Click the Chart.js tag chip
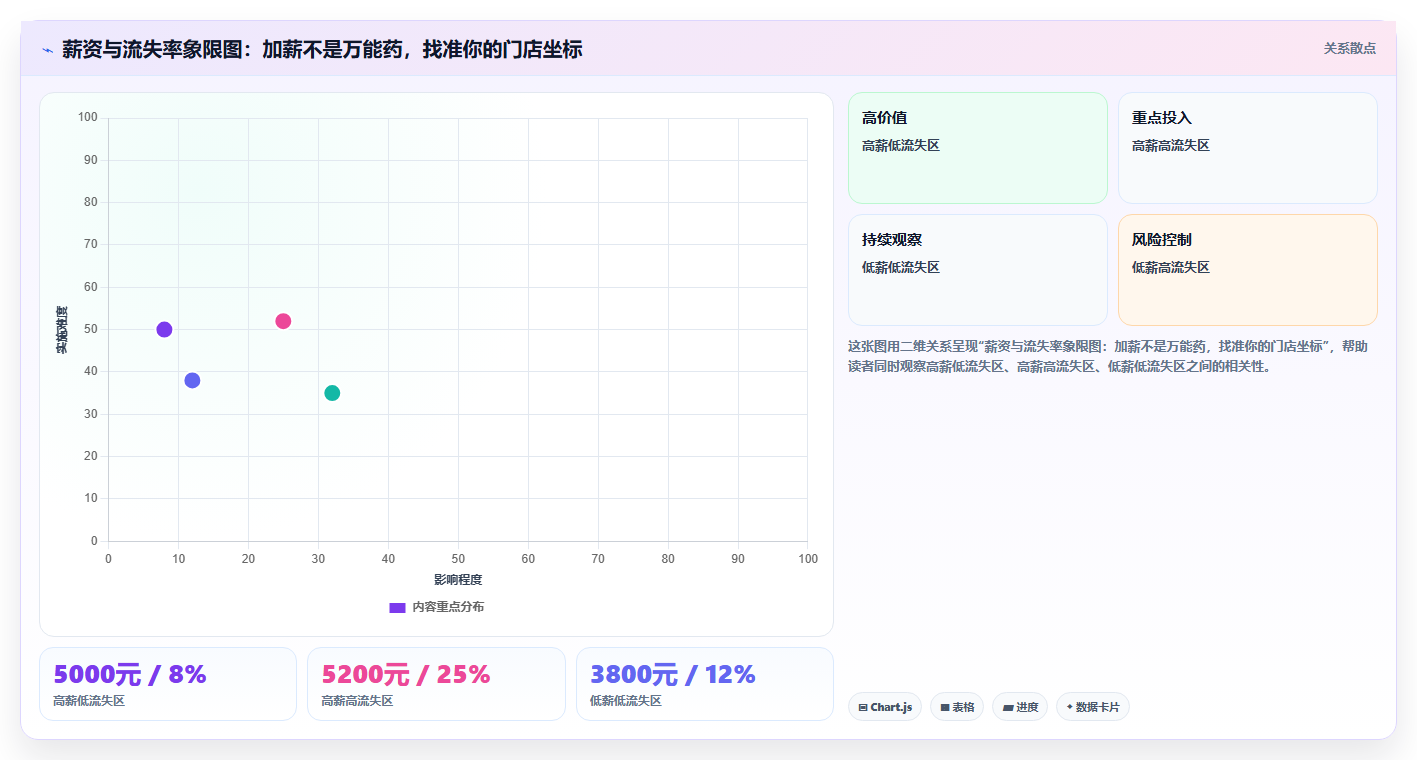 (885, 707)
